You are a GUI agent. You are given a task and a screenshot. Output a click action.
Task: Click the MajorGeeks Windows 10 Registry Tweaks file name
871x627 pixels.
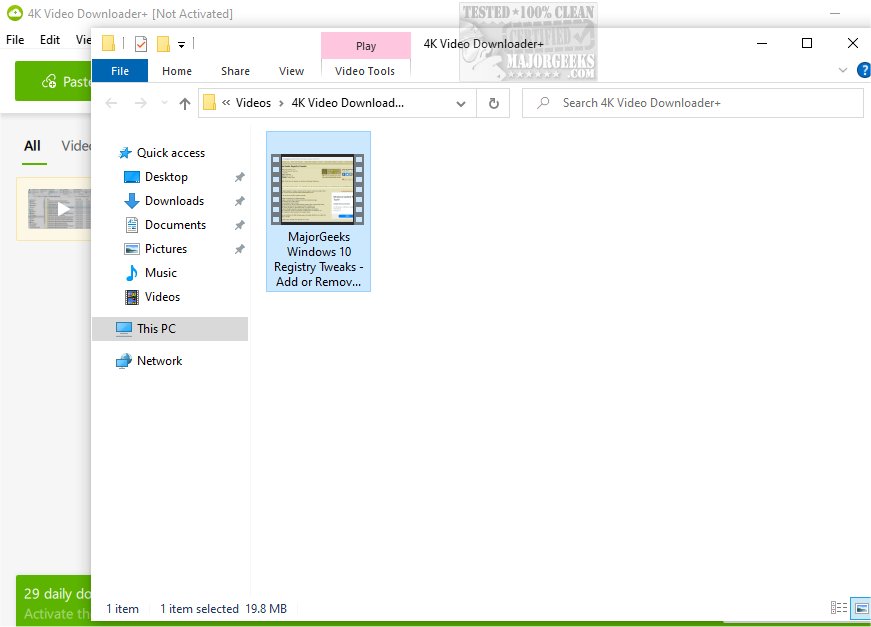[318, 259]
